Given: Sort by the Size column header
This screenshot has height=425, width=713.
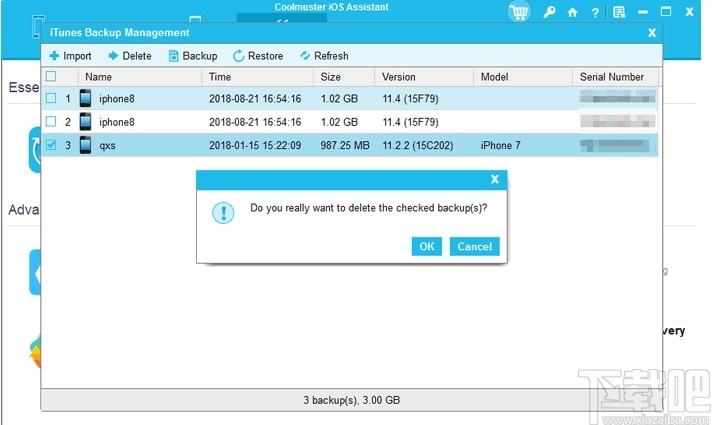Looking at the screenshot, I should [x=344, y=77].
